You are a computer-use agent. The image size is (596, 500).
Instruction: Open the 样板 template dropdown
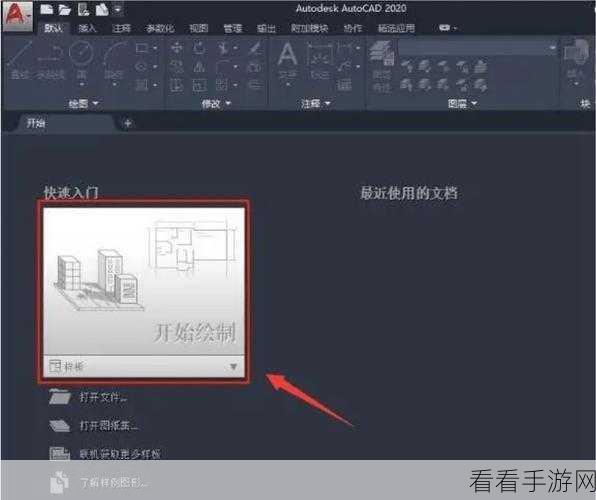[x=144, y=367]
